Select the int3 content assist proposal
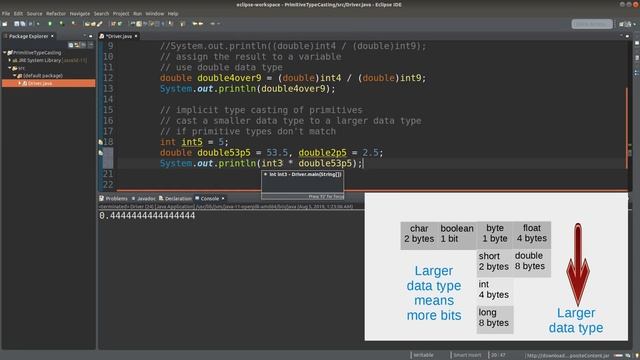Screen dimensions: 640x360 tap(302, 174)
